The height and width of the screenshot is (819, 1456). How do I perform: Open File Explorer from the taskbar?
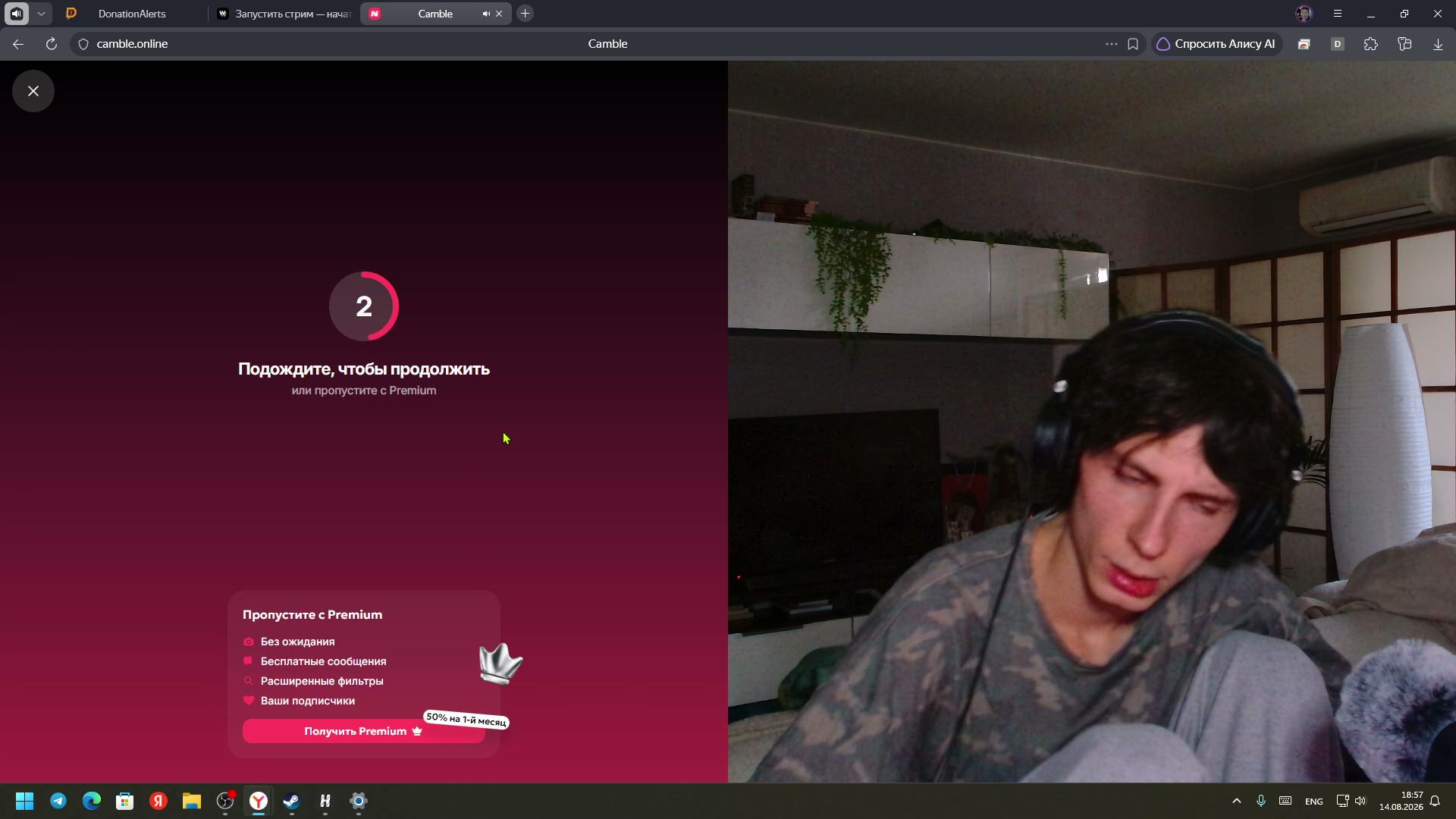(x=192, y=801)
